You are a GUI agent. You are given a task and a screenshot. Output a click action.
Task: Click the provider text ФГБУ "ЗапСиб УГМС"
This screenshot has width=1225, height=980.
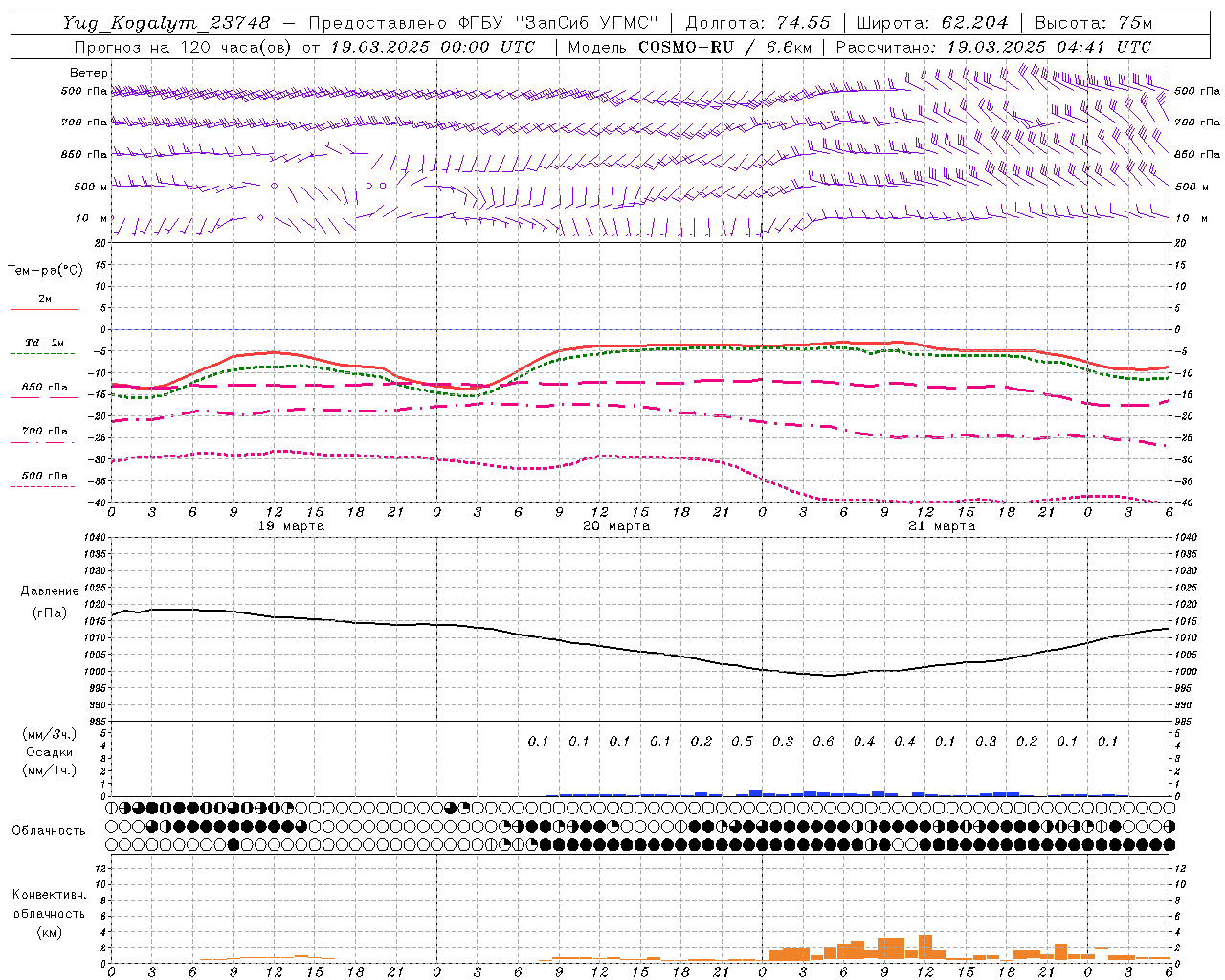[557, 23]
